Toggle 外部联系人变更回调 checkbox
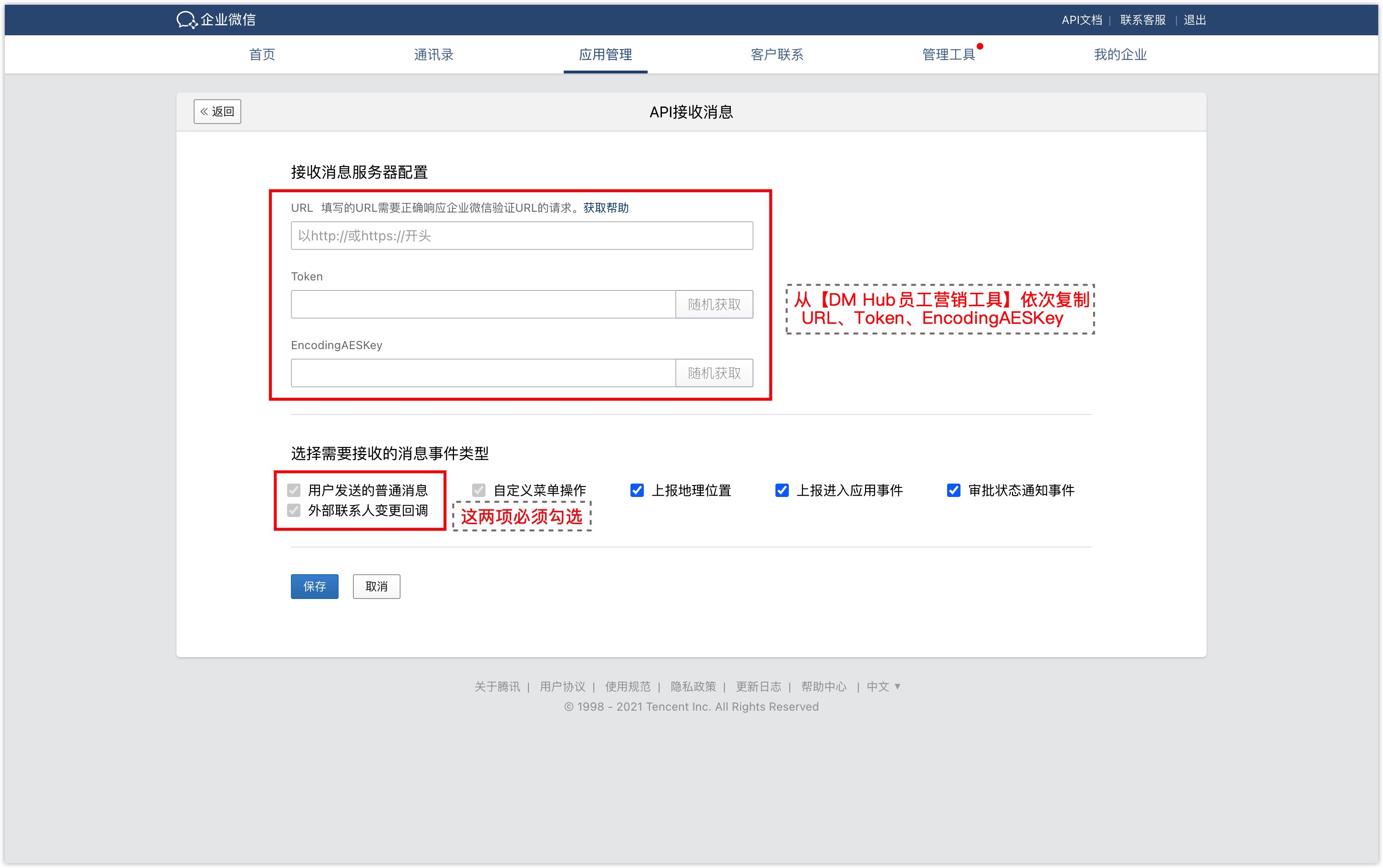This screenshot has height=868, width=1383. tap(294, 510)
